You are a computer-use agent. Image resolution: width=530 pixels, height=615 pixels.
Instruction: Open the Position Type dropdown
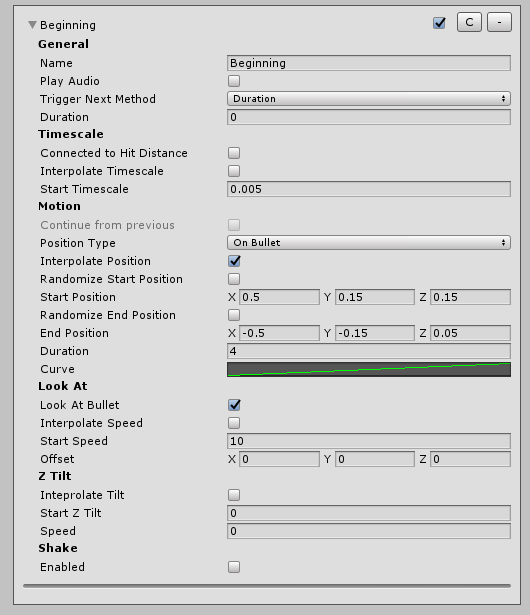click(x=369, y=243)
